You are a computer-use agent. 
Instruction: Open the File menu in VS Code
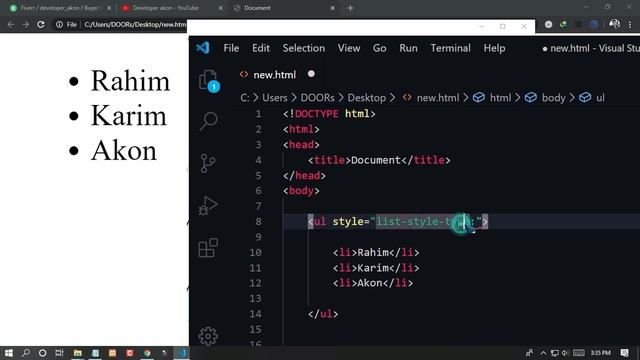231,48
